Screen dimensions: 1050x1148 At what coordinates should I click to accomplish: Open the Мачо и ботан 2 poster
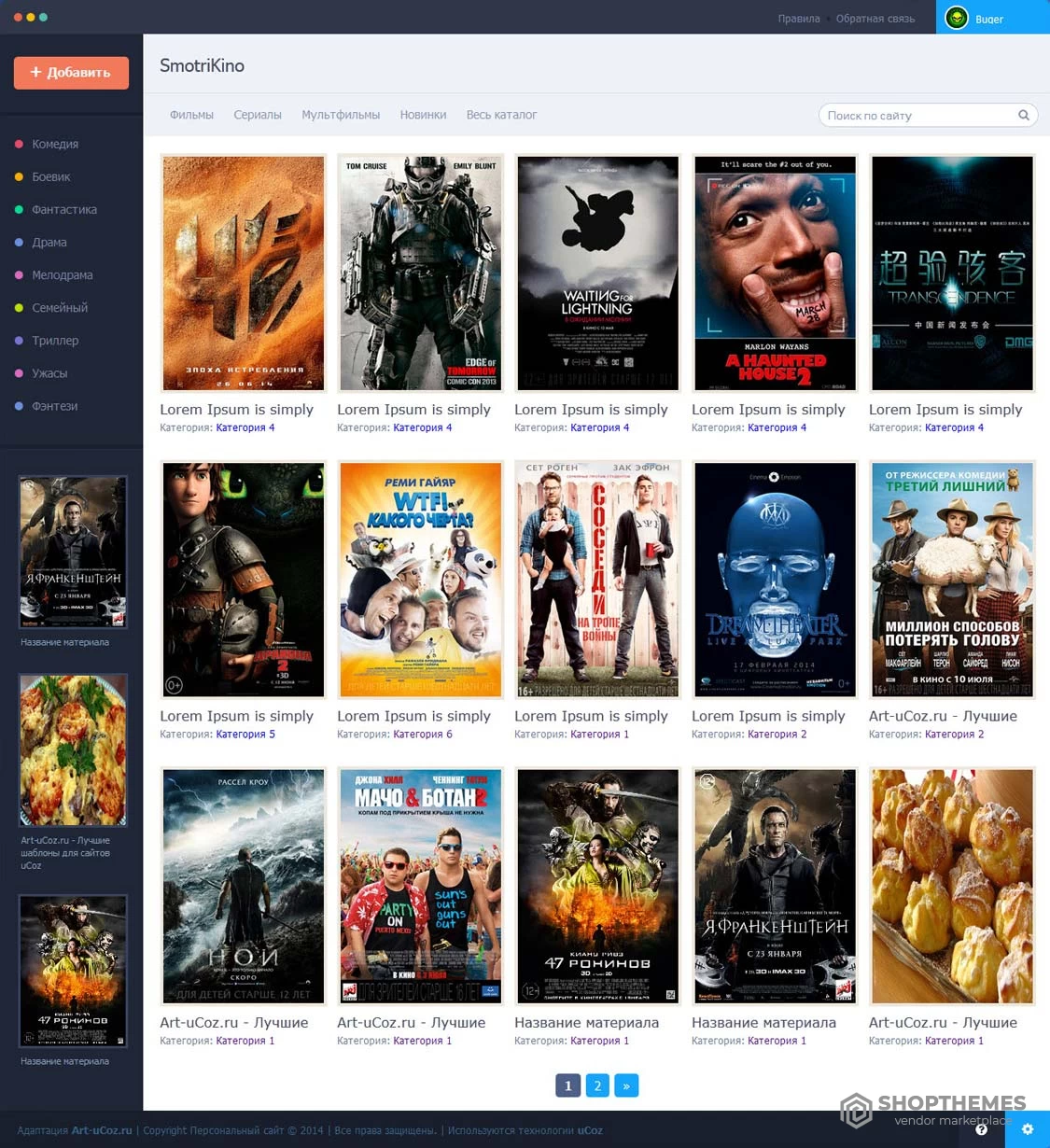[421, 886]
